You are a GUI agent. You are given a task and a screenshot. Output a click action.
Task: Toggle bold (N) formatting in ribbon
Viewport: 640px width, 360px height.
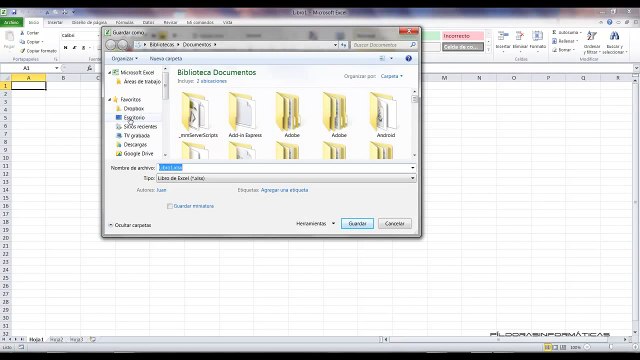[66, 48]
